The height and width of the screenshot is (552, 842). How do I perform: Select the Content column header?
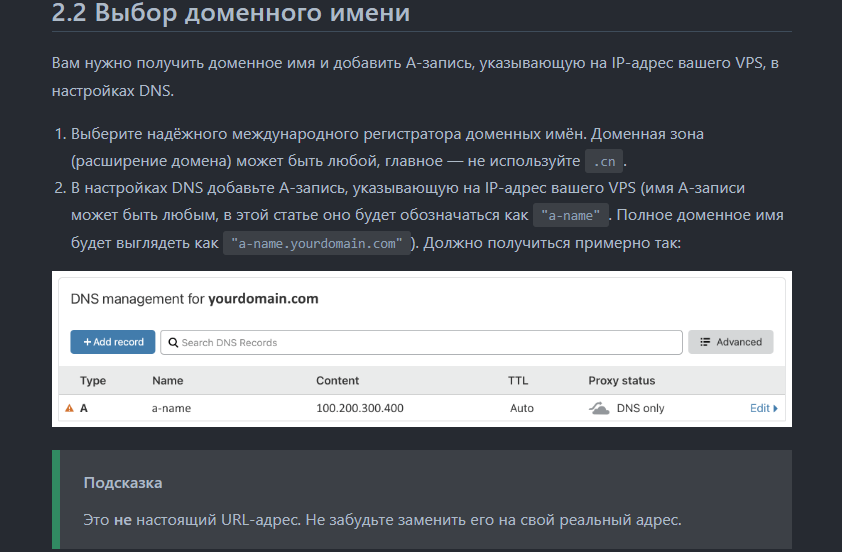(x=337, y=381)
